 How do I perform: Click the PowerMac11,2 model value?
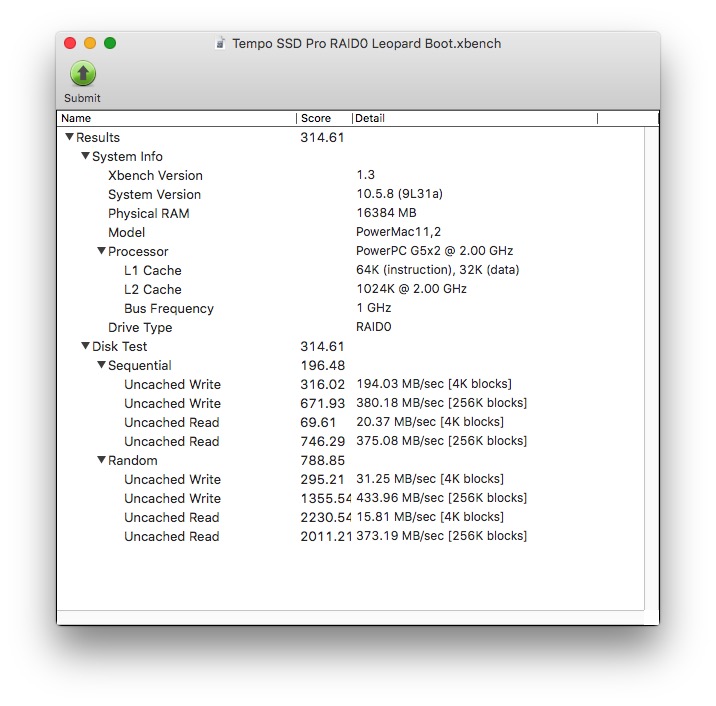coord(398,232)
